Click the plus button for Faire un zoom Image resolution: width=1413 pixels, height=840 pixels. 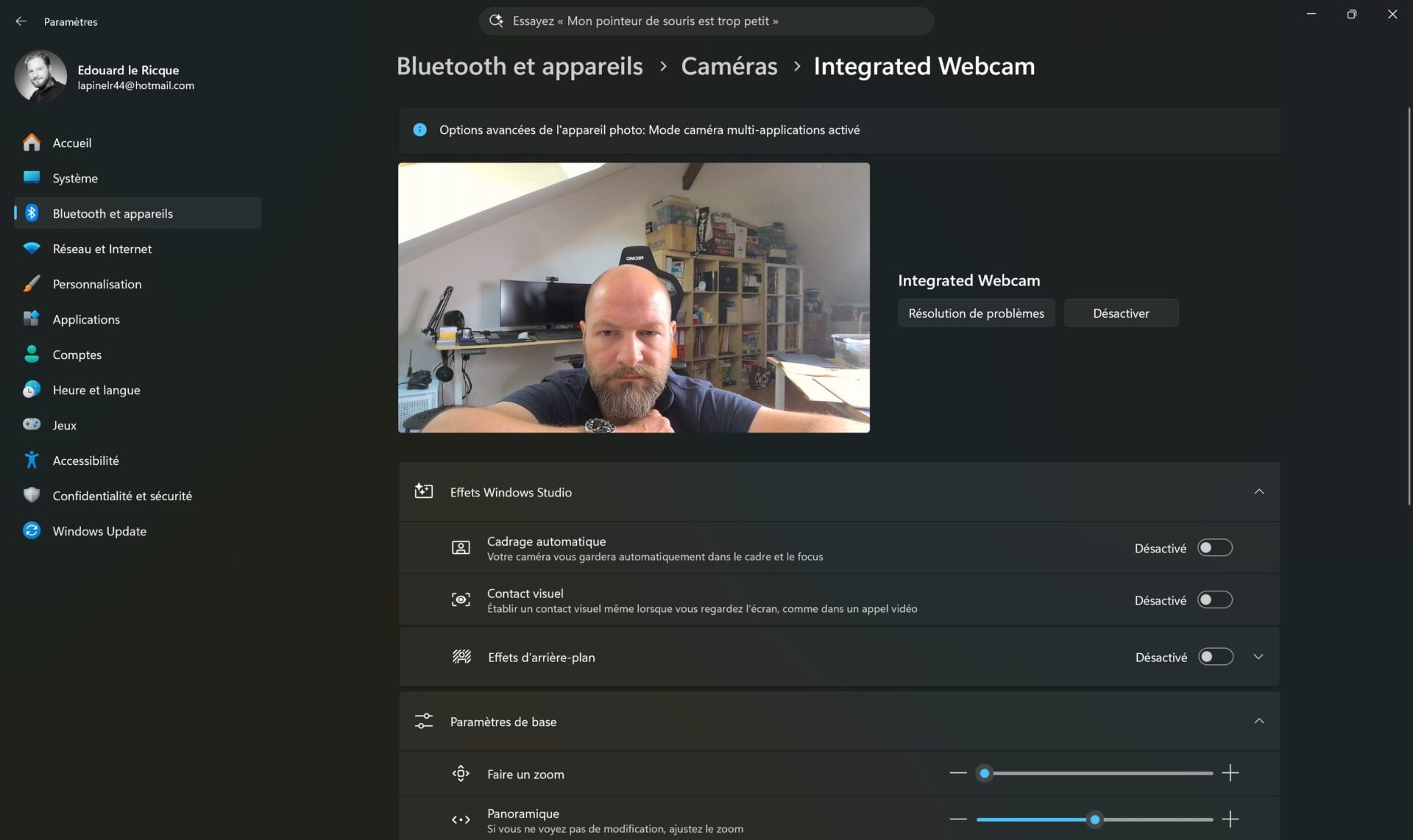pyautogui.click(x=1230, y=773)
